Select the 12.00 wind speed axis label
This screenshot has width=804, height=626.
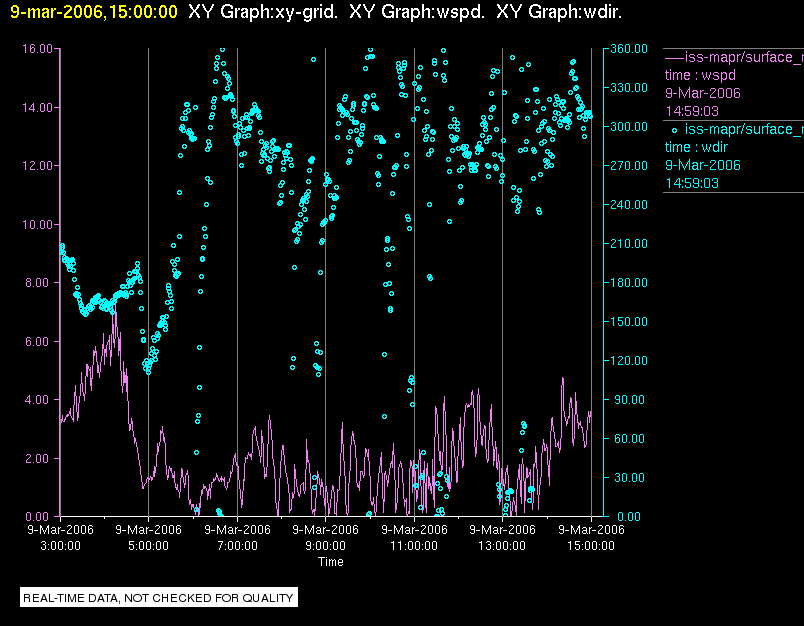pos(37,166)
